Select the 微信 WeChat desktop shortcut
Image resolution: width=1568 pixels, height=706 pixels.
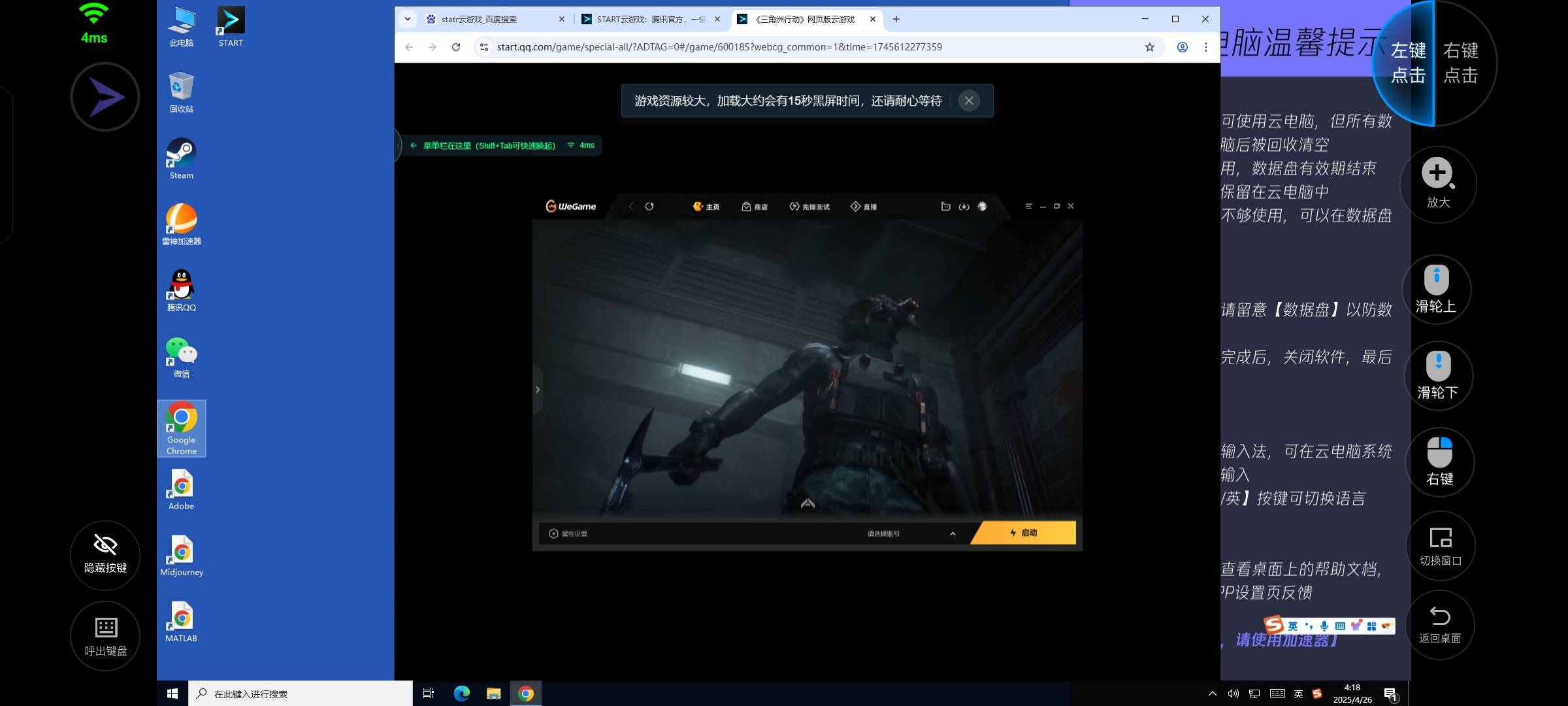coord(182,358)
